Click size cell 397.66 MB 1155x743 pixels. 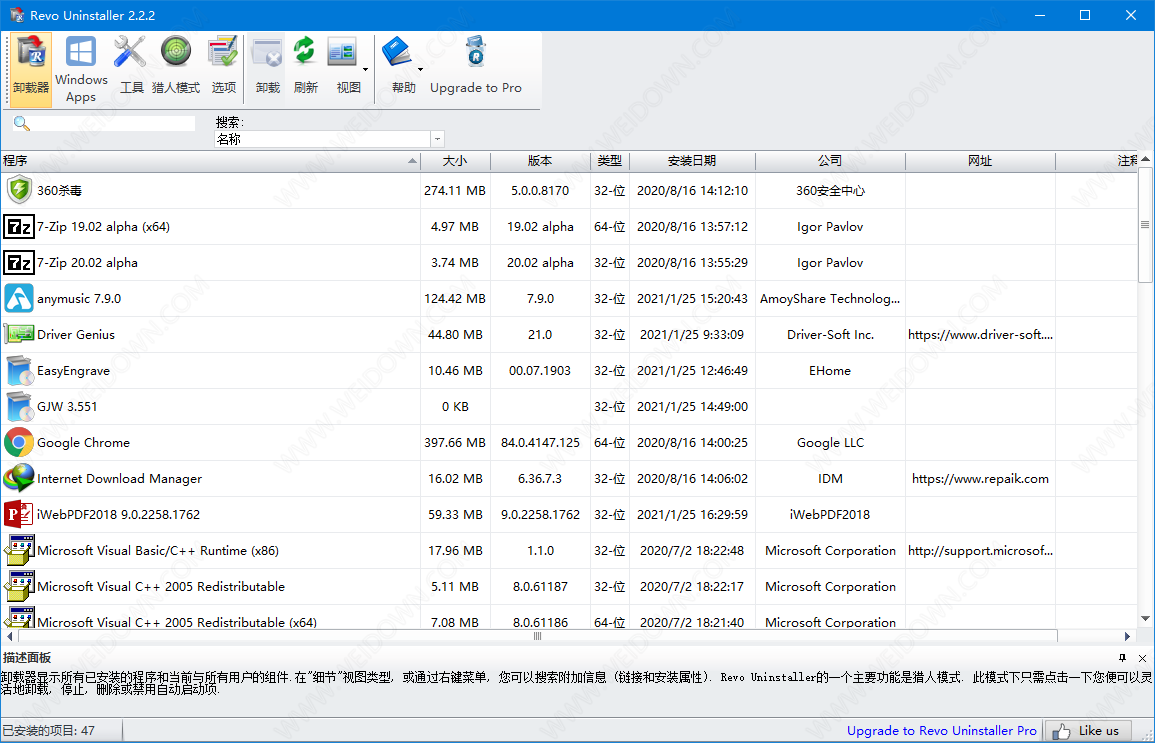[x=455, y=443]
